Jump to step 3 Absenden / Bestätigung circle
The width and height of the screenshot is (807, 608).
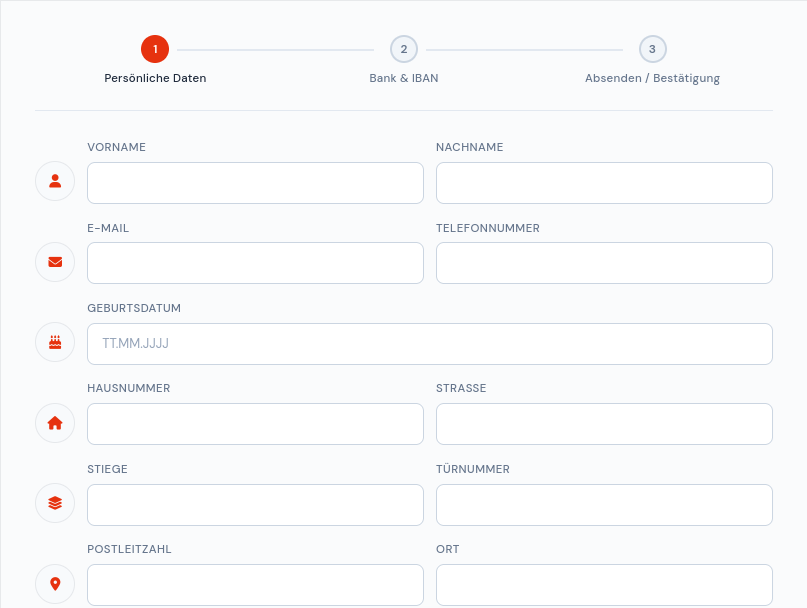point(653,49)
